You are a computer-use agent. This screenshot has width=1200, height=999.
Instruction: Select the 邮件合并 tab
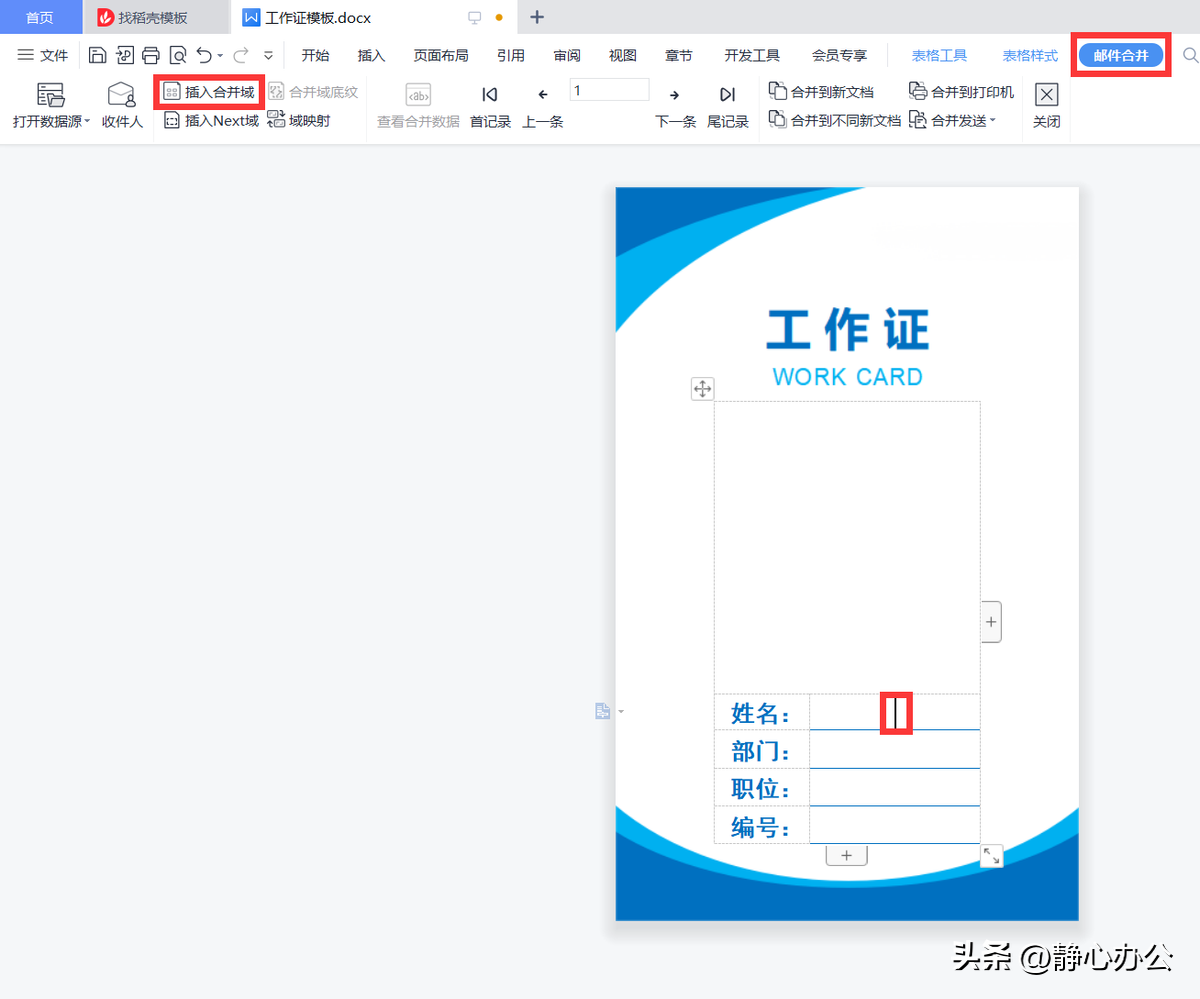(x=1121, y=55)
